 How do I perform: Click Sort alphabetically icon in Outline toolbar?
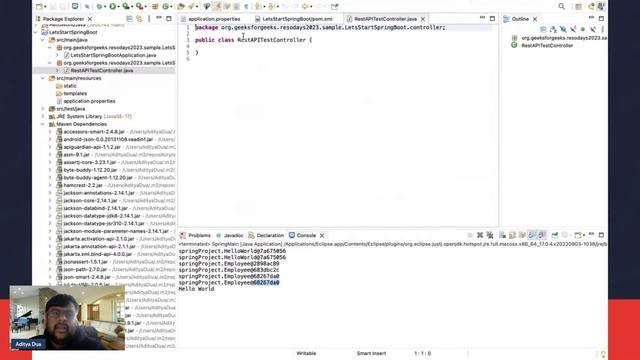click(x=553, y=29)
